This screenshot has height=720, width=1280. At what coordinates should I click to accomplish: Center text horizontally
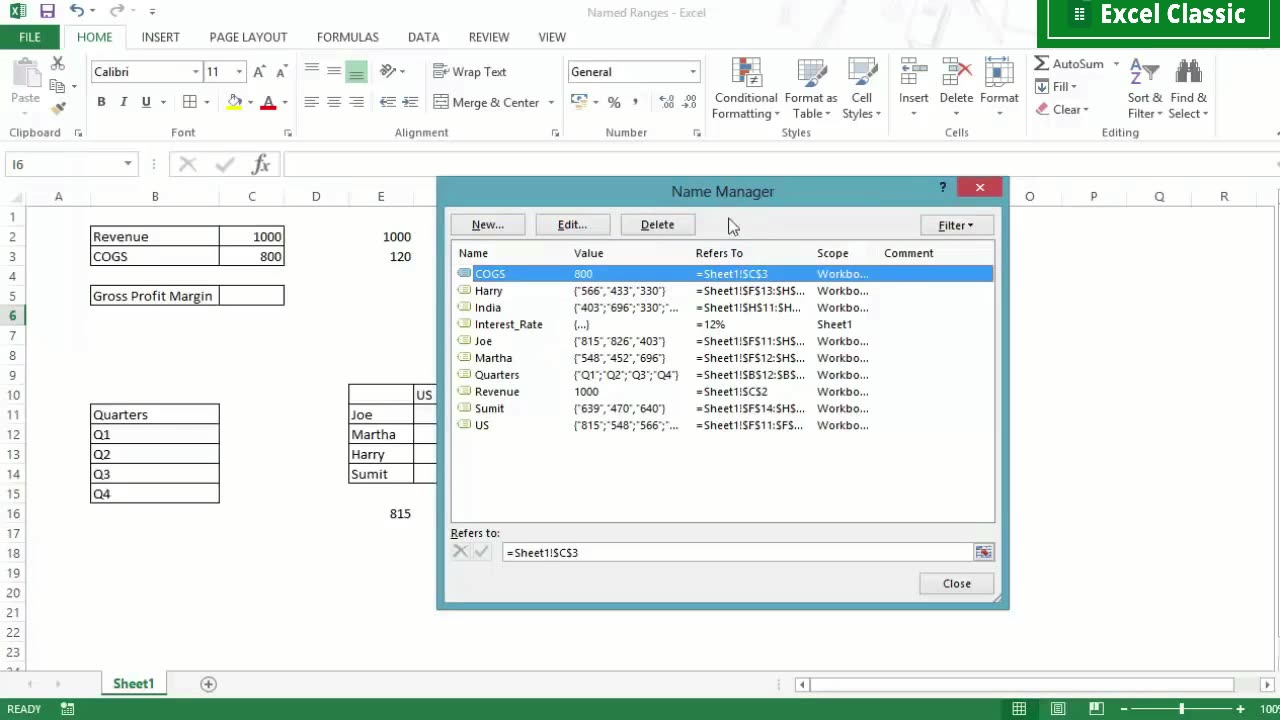coord(334,102)
